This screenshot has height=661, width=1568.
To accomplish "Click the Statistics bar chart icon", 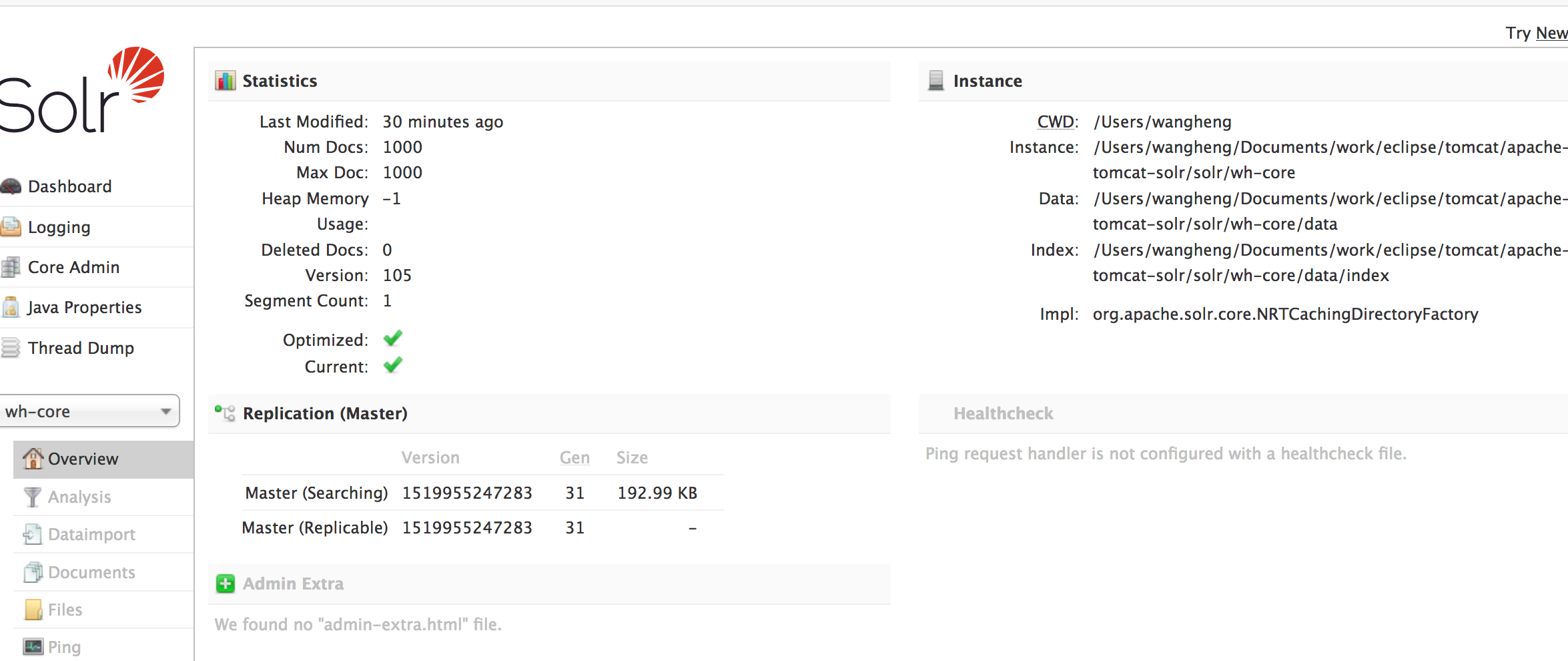I will 225,81.
